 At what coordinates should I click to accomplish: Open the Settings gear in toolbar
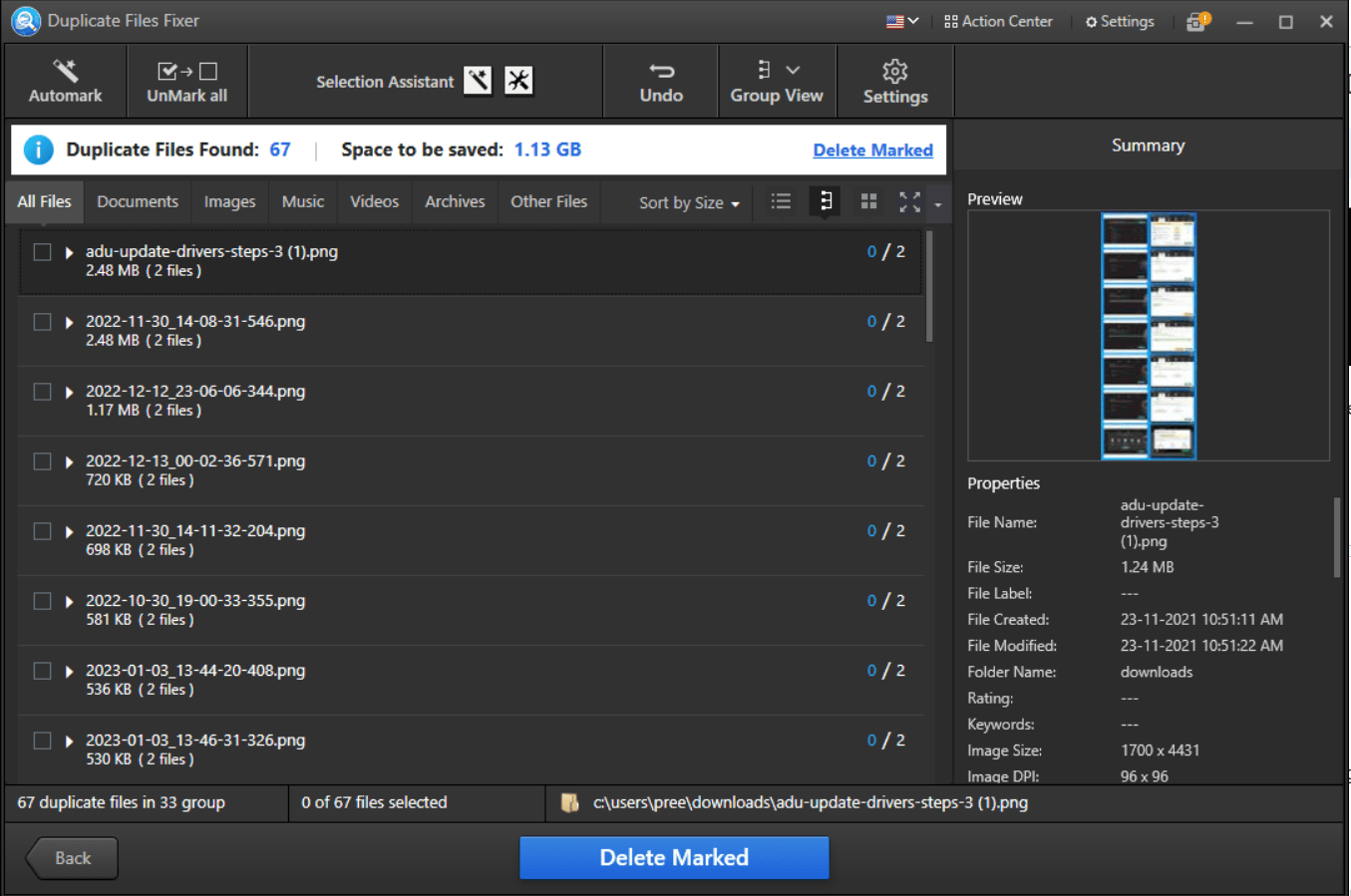coord(894,81)
